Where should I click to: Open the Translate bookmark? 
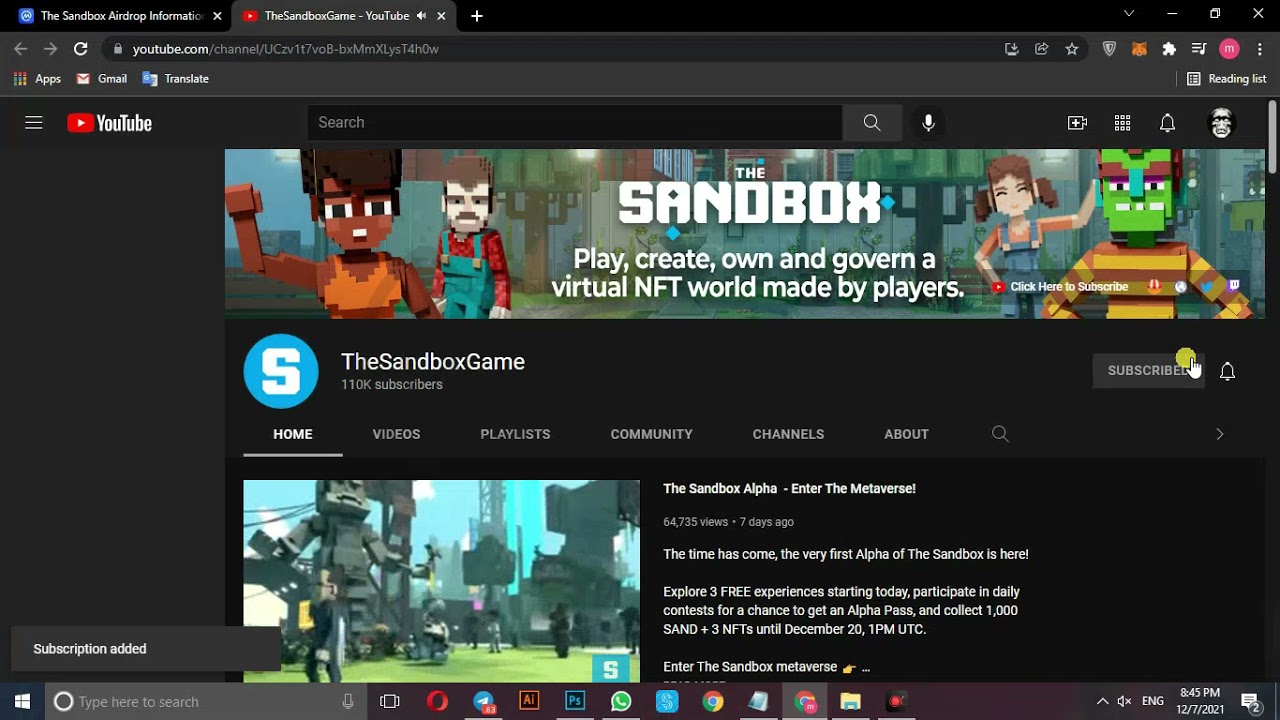176,79
